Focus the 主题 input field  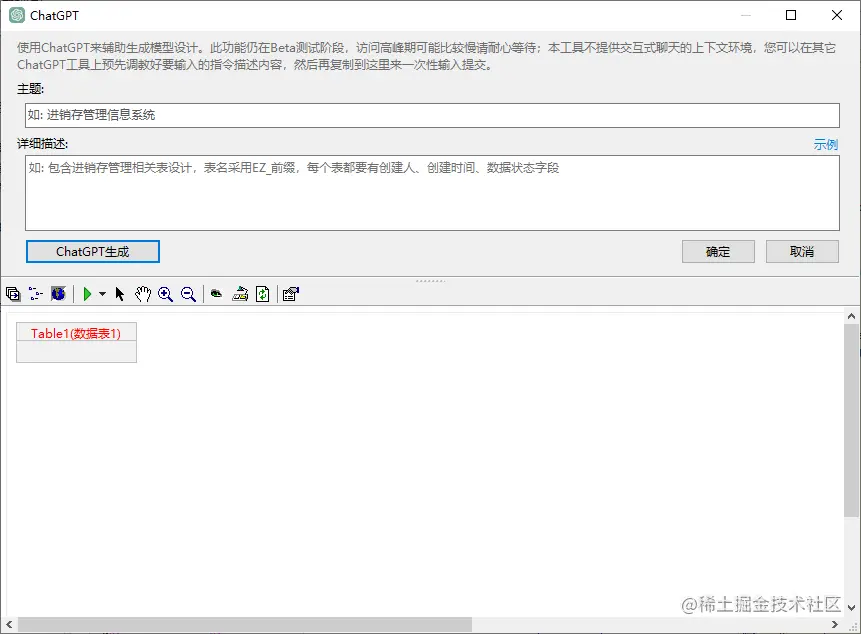432,115
